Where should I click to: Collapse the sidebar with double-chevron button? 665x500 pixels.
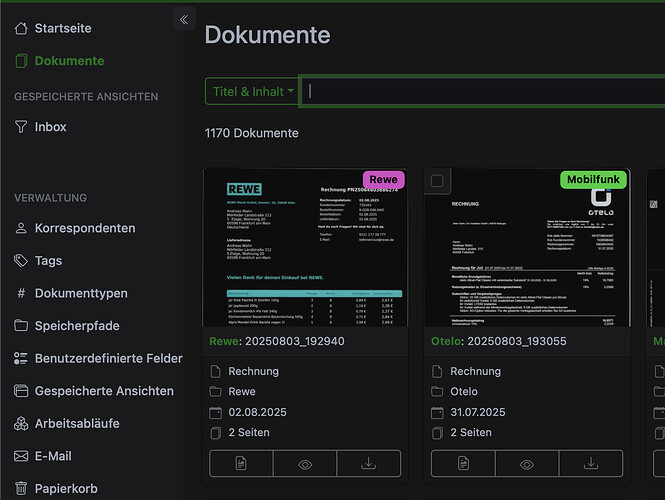coord(184,19)
